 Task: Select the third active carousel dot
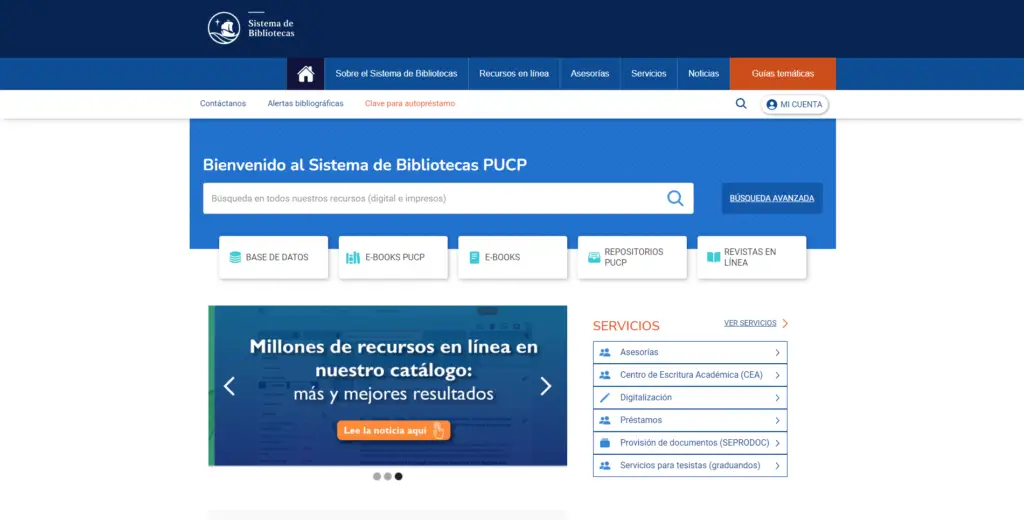[398, 476]
